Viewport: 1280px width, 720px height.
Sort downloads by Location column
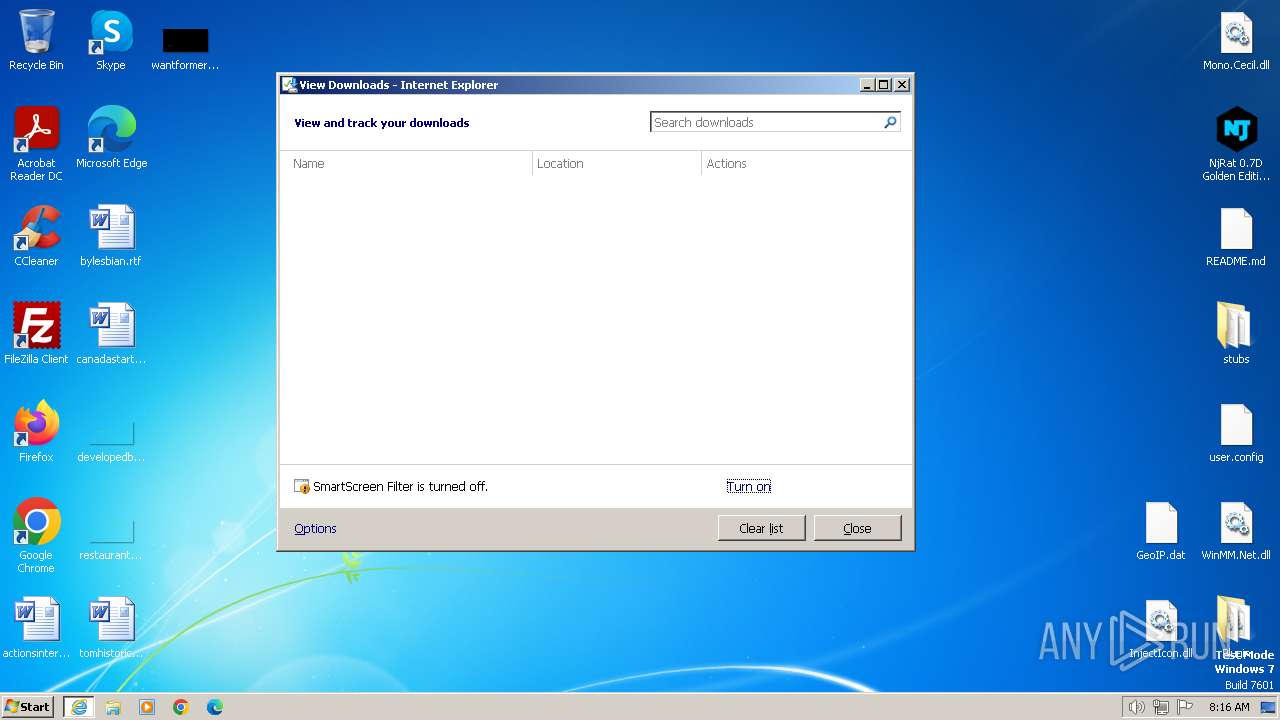(x=617, y=163)
